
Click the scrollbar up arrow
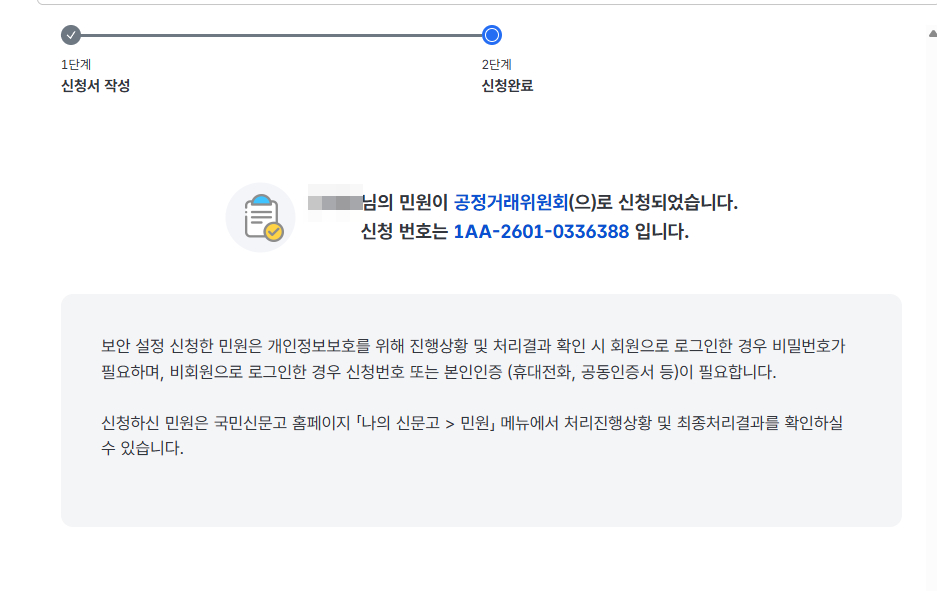click(932, 34)
